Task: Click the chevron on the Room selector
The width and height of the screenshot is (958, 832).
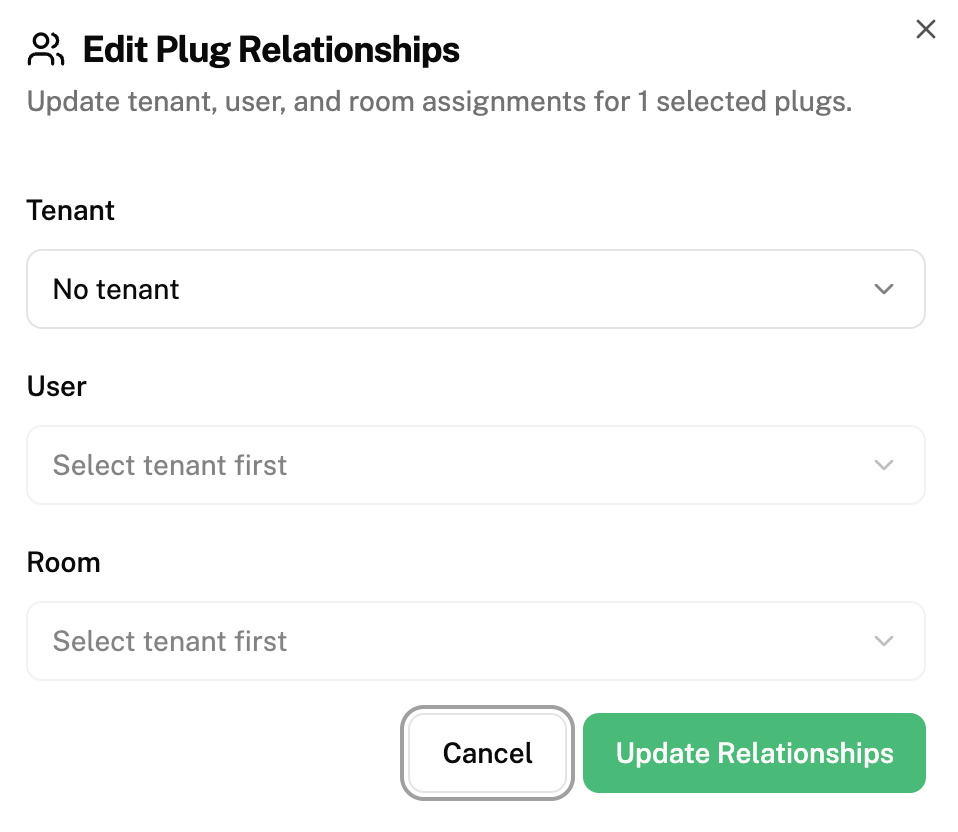Action: [x=883, y=641]
